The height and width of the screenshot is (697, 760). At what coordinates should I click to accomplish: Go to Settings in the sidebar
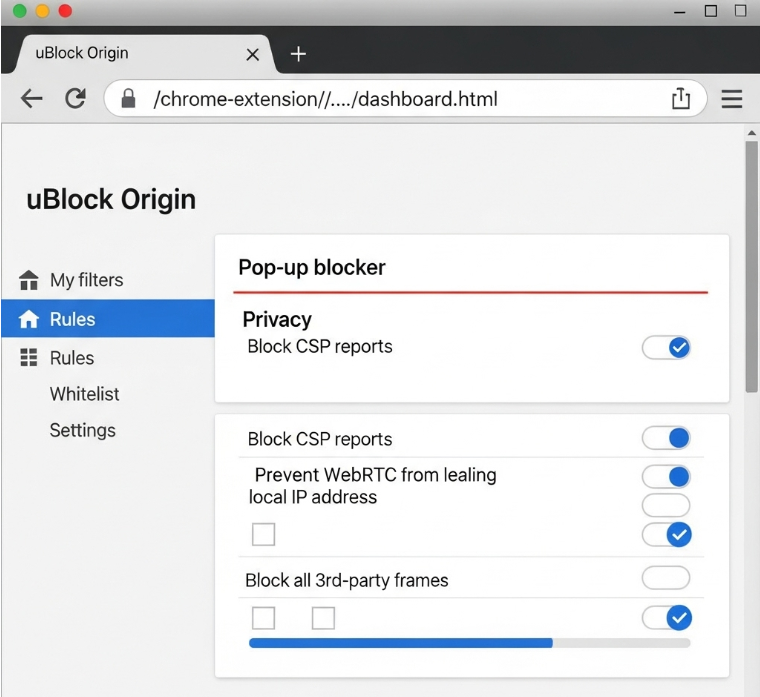pos(82,430)
